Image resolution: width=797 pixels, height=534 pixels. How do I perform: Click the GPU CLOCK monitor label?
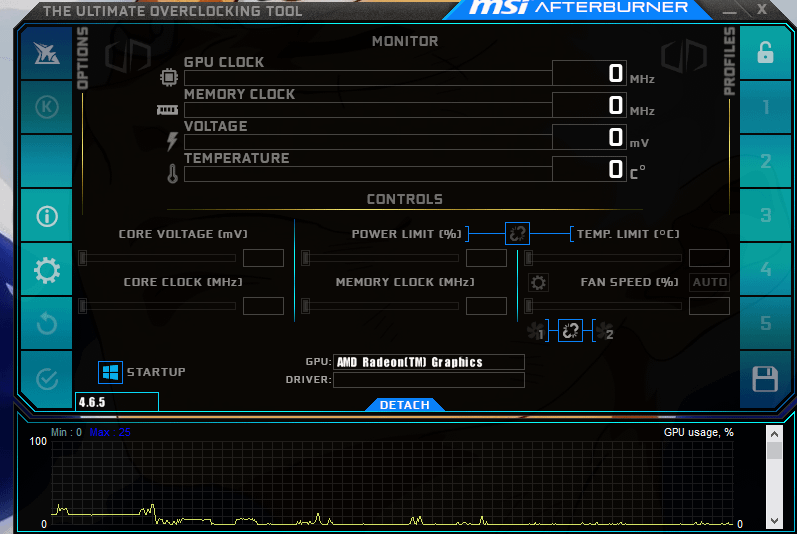pos(224,62)
